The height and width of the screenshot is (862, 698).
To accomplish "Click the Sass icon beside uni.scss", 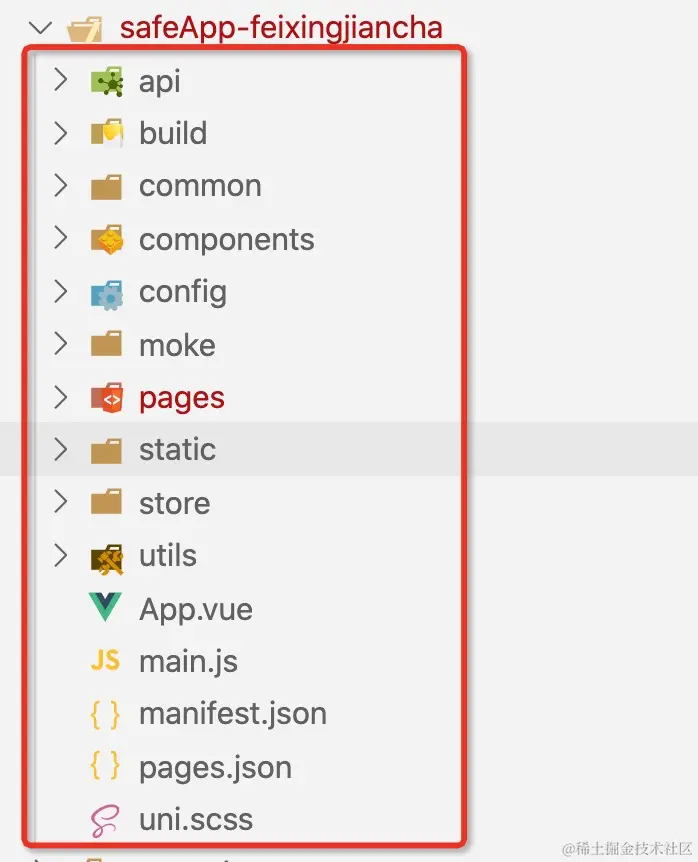I will 105,821.
